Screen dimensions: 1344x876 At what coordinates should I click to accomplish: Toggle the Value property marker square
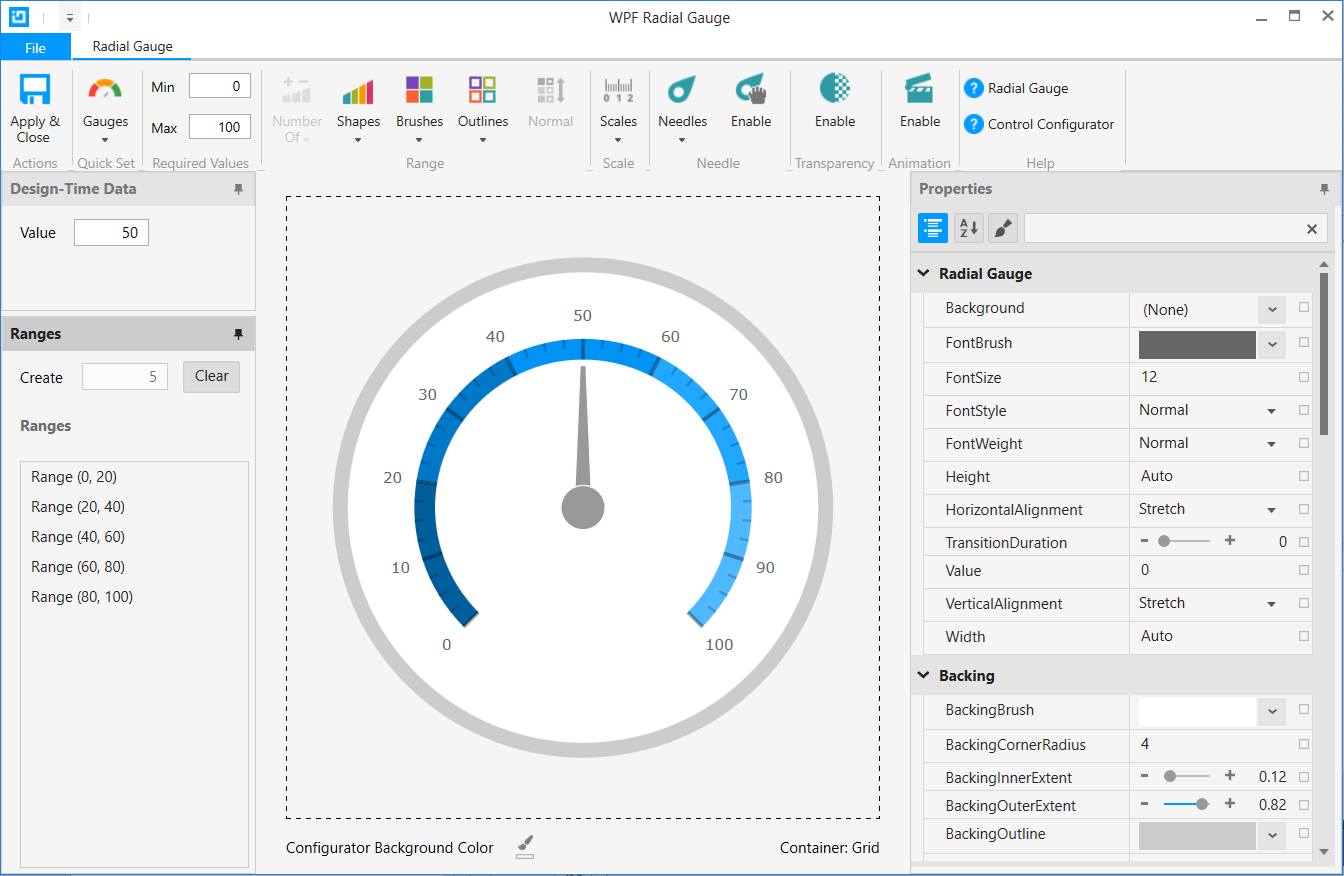[1304, 570]
